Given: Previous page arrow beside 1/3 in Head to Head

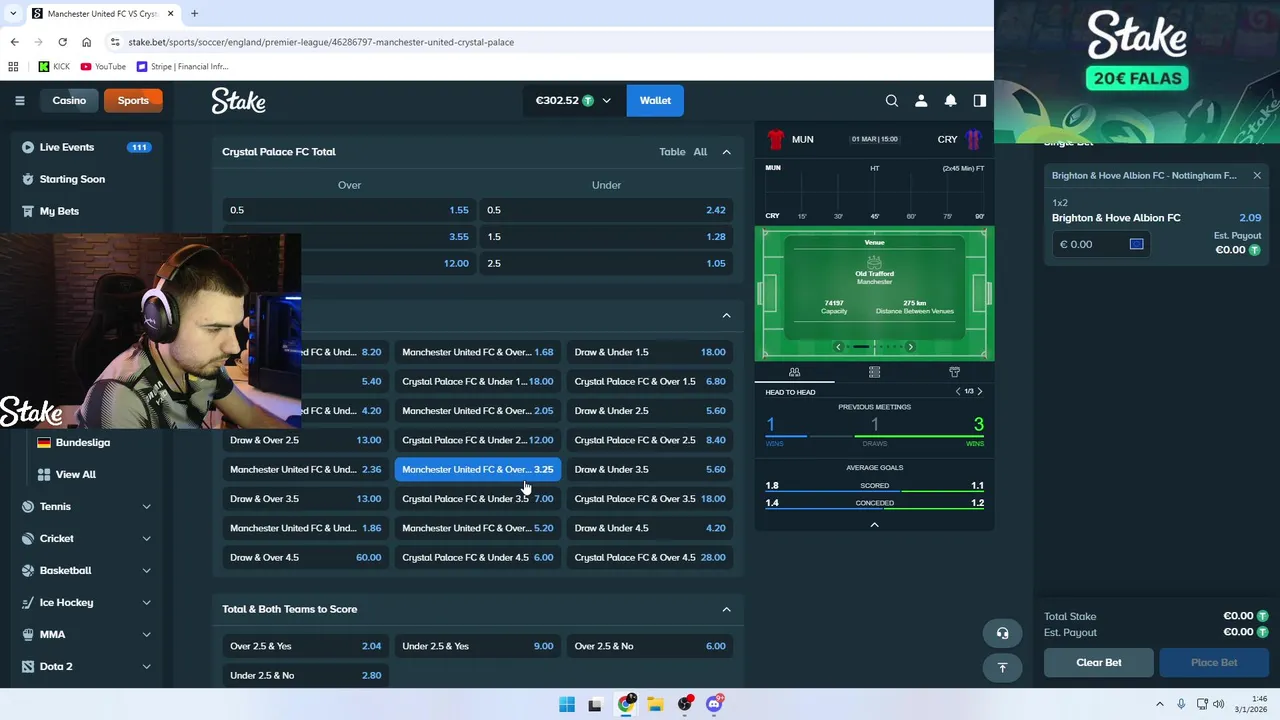Looking at the screenshot, I should [x=958, y=391].
